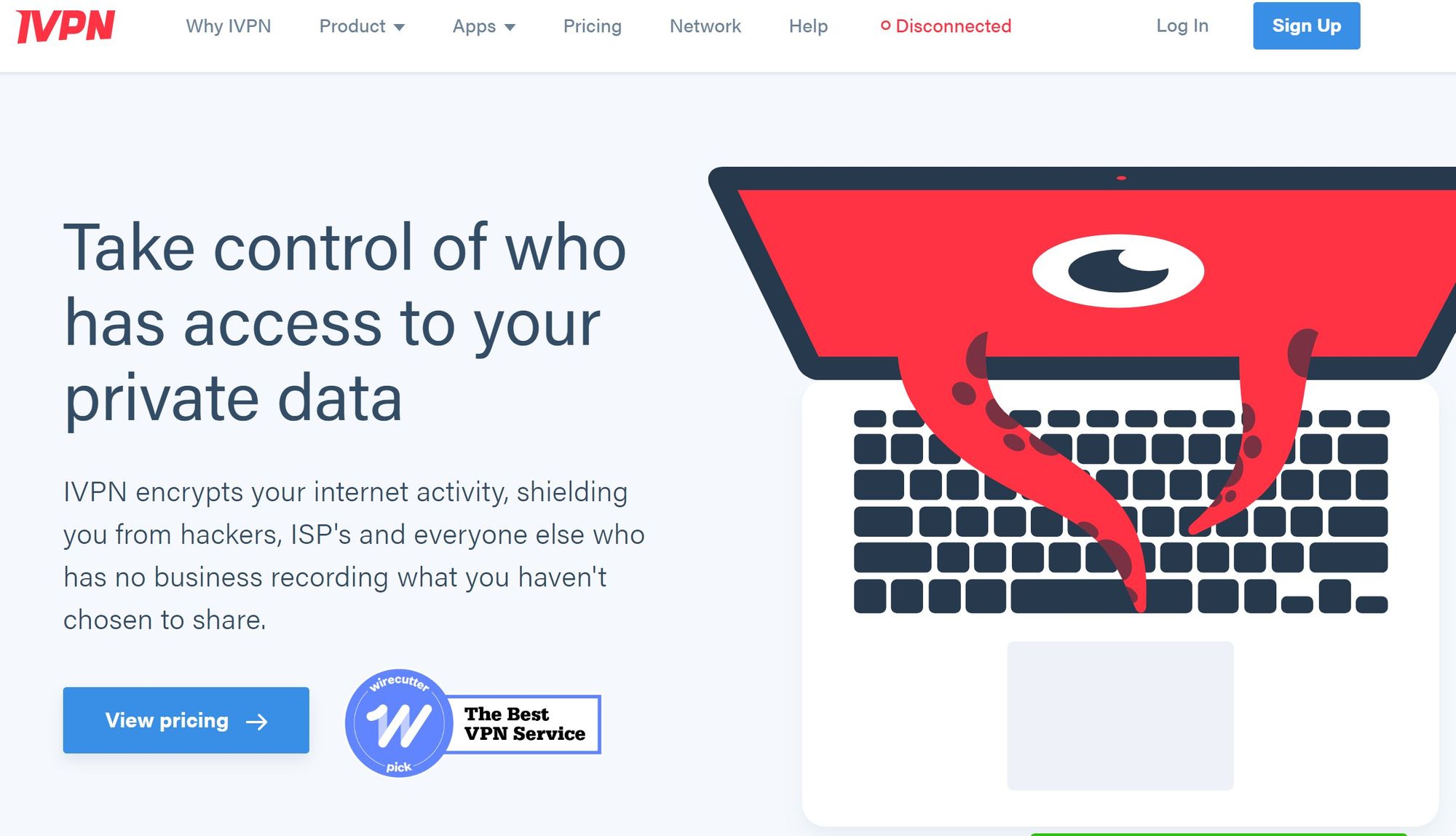
Task: Expand the Product dropdown menu
Action: point(362,26)
